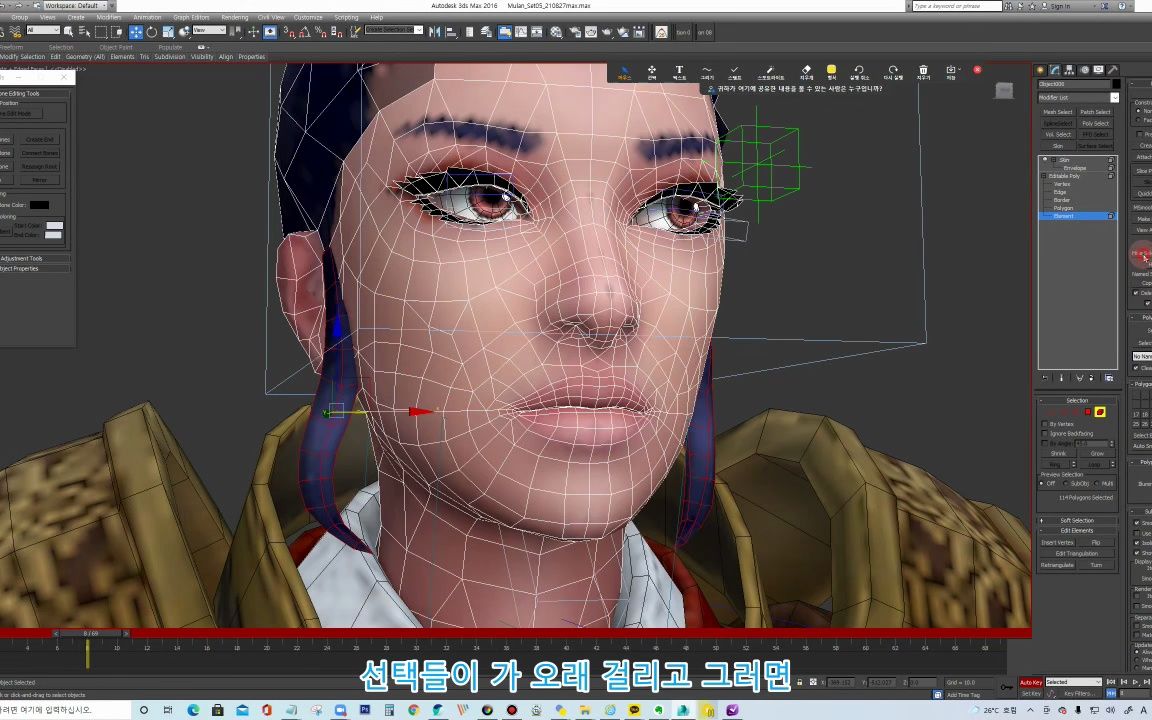The image size is (1152, 720).
Task: Open the Modifier List dropdown
Action: point(1115,96)
